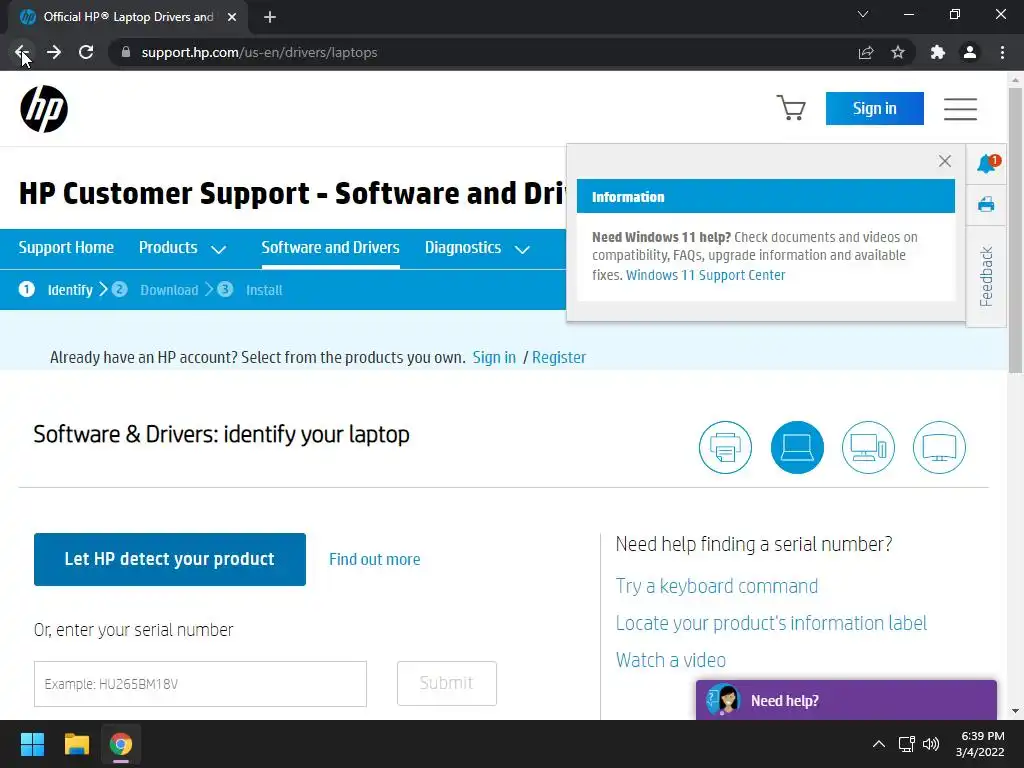Image resolution: width=1024 pixels, height=768 pixels.
Task: Open the Need help? chat widget
Action: (846, 700)
